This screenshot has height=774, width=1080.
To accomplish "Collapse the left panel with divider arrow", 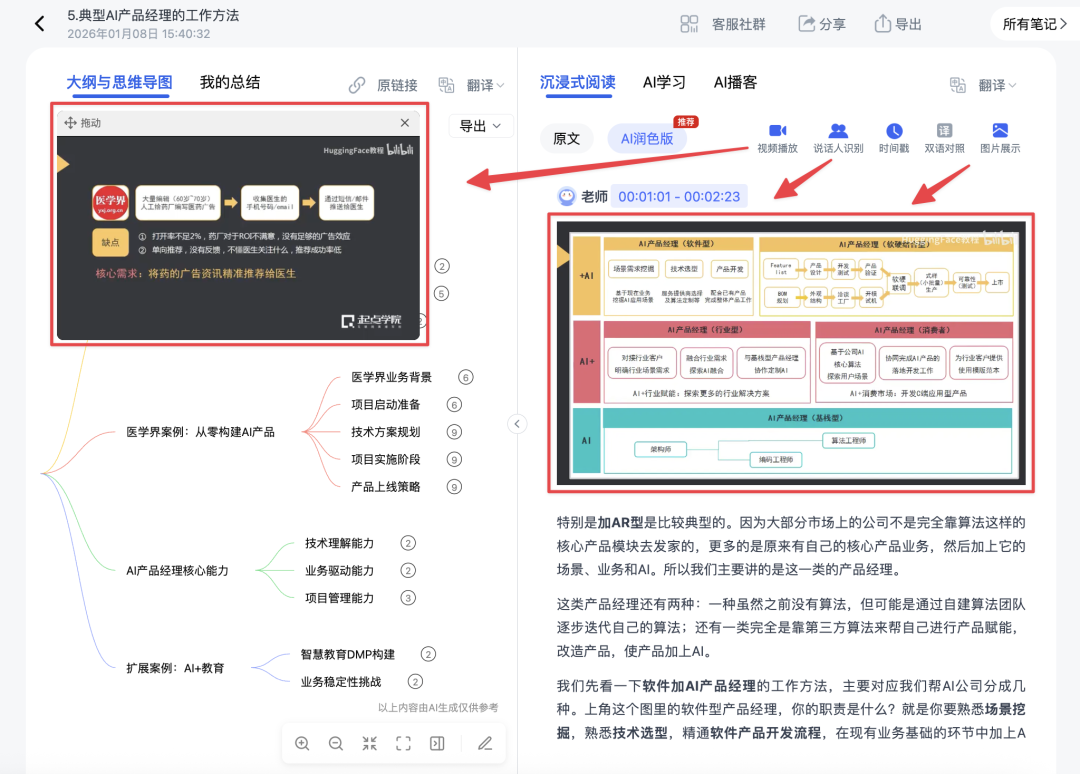I will [517, 423].
